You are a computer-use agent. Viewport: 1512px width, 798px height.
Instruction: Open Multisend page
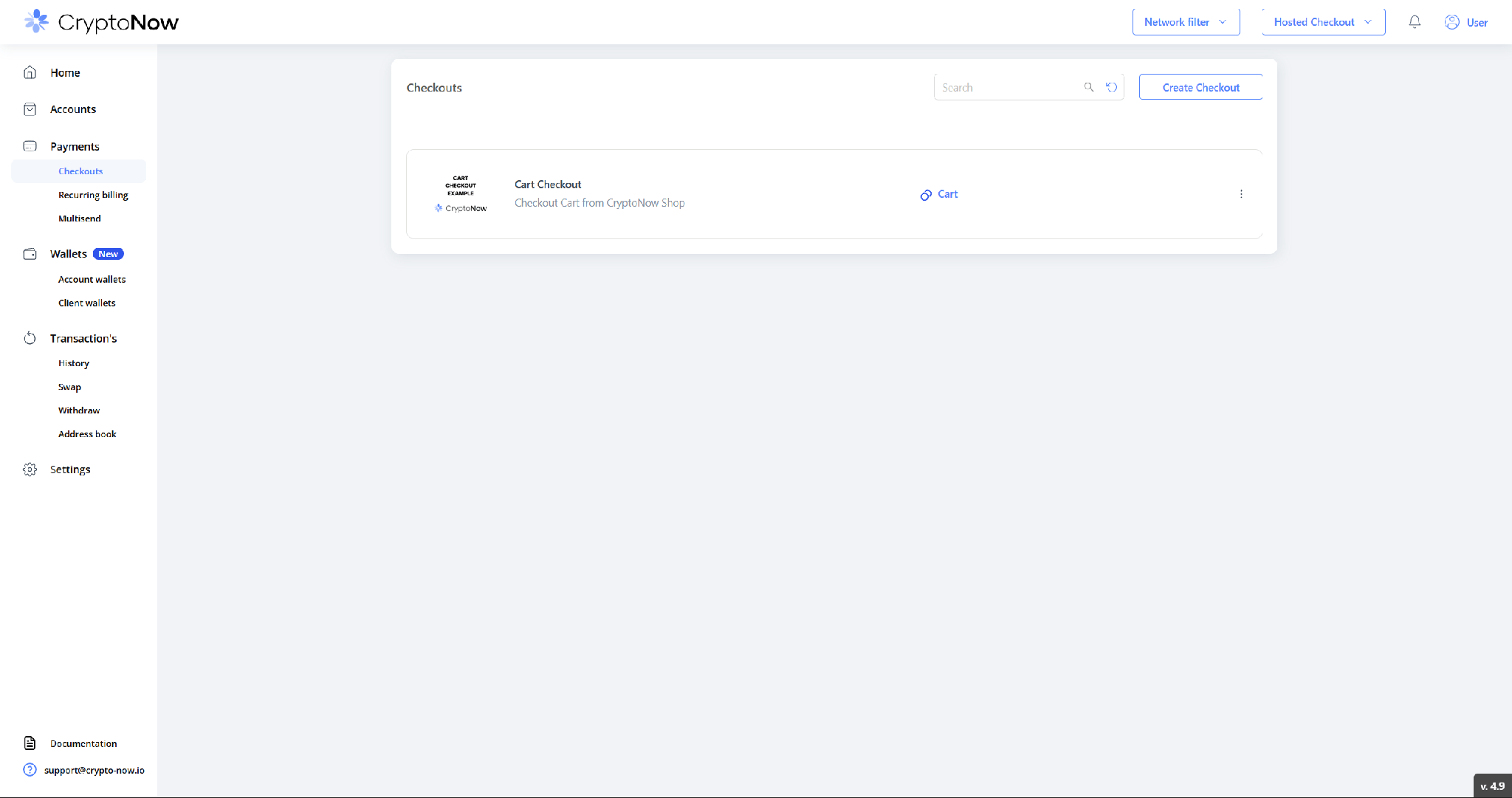80,219
